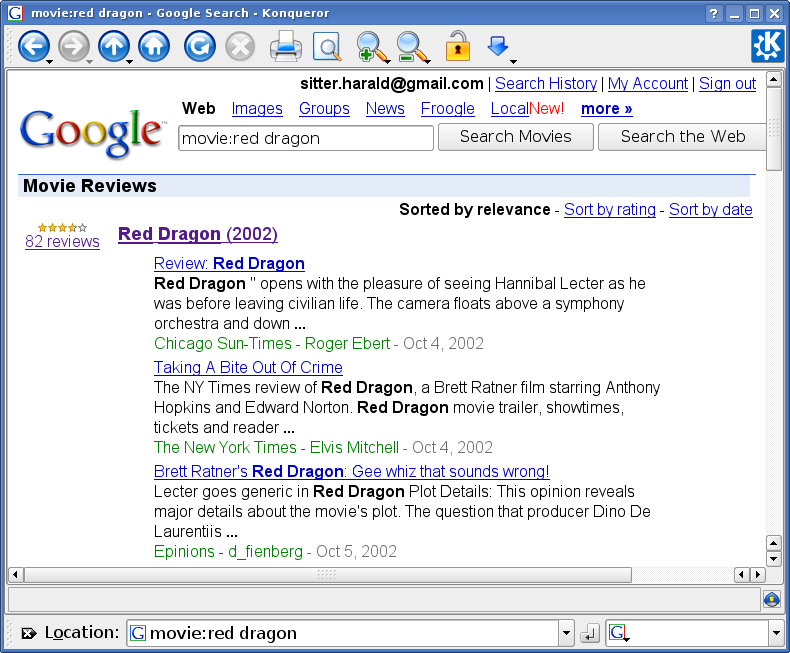Click the Stop loading icon

(x=240, y=46)
